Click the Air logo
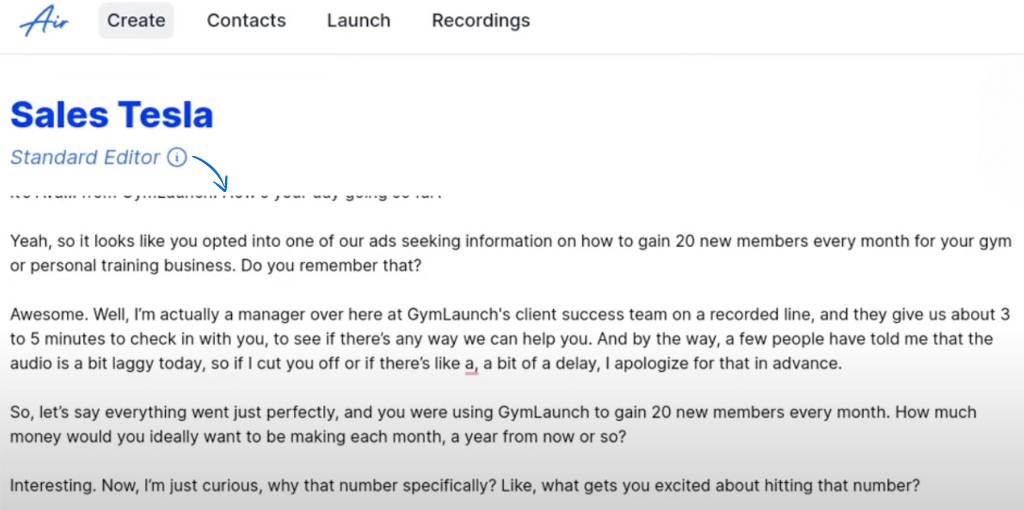Image resolution: width=1024 pixels, height=510 pixels. pos(43,20)
